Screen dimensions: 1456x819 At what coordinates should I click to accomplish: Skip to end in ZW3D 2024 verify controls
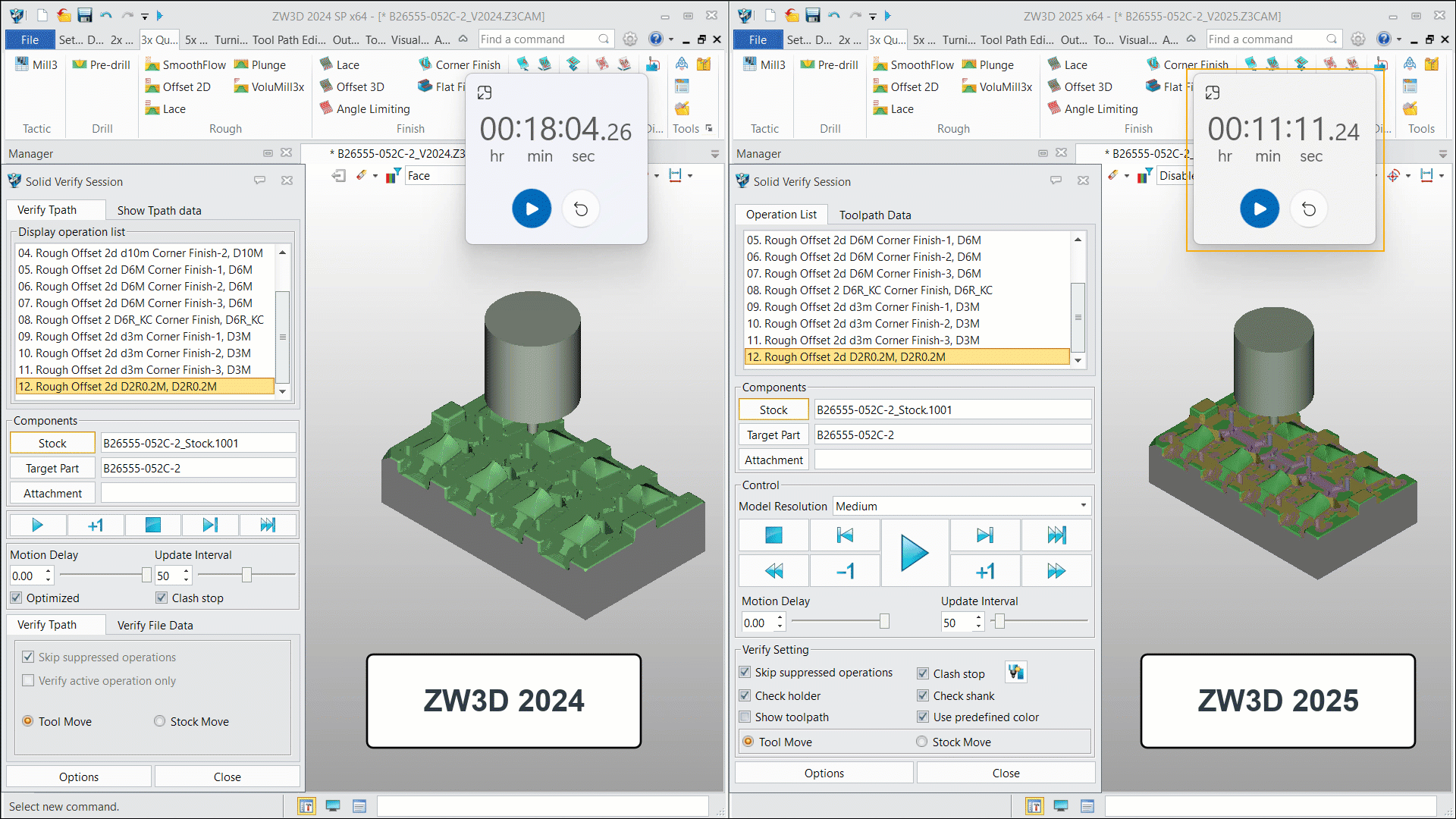click(x=268, y=525)
